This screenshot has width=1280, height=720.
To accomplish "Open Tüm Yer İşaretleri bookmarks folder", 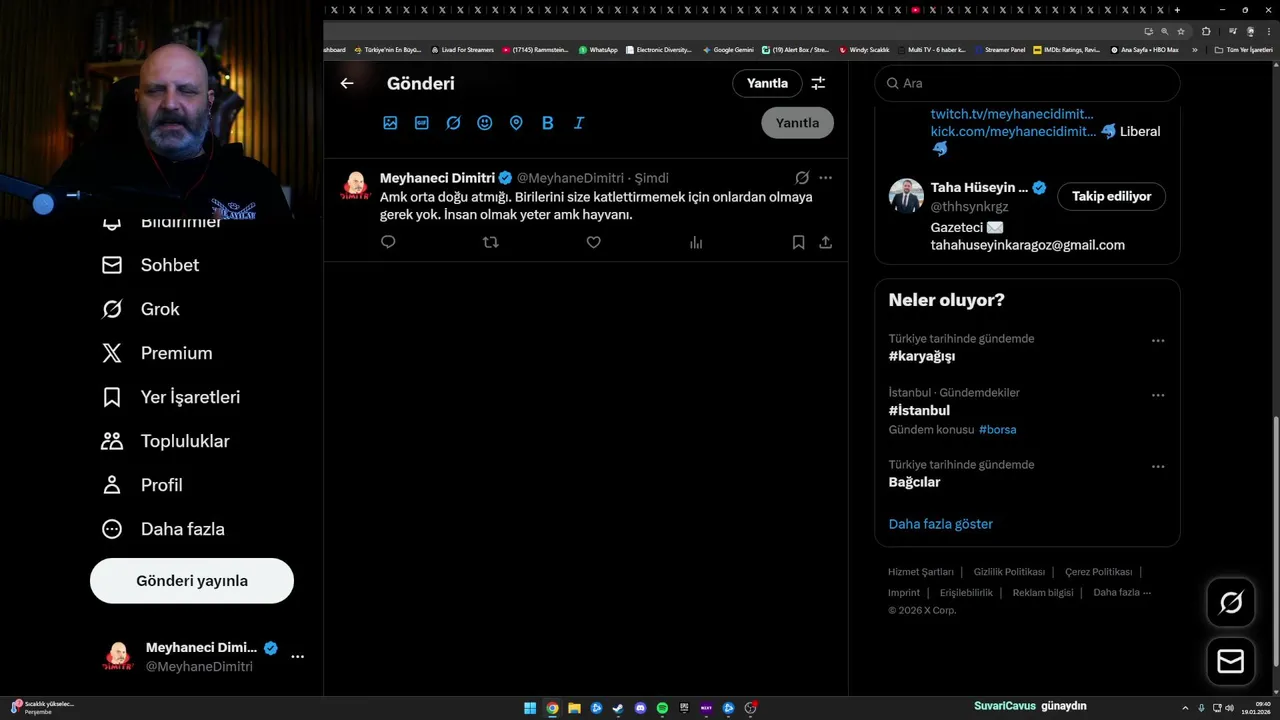I will tap(1243, 50).
